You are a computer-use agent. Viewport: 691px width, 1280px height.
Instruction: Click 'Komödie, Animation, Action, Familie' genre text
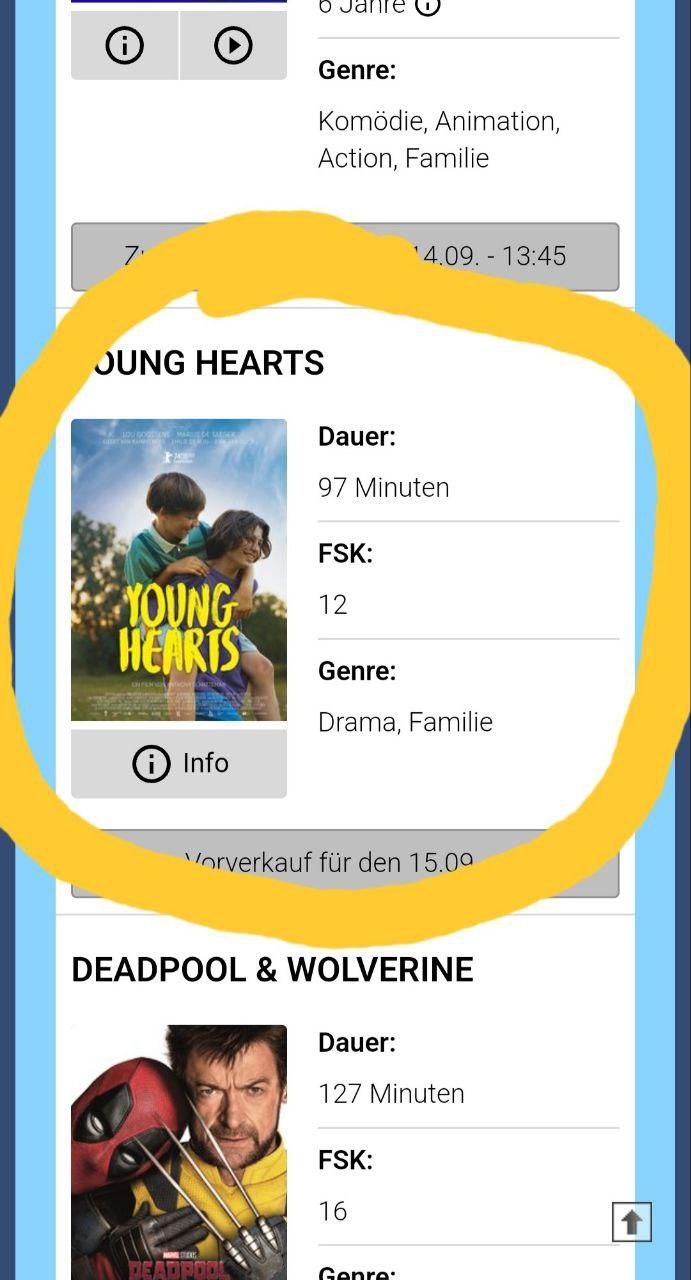tap(439, 140)
